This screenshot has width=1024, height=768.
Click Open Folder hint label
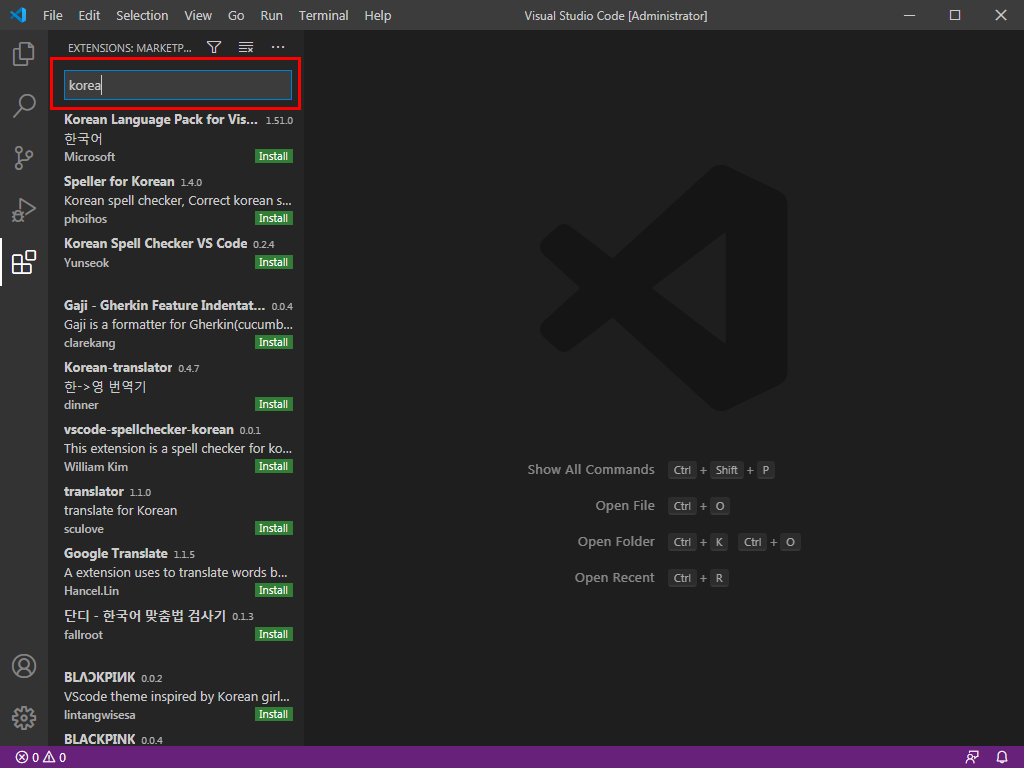click(x=616, y=542)
